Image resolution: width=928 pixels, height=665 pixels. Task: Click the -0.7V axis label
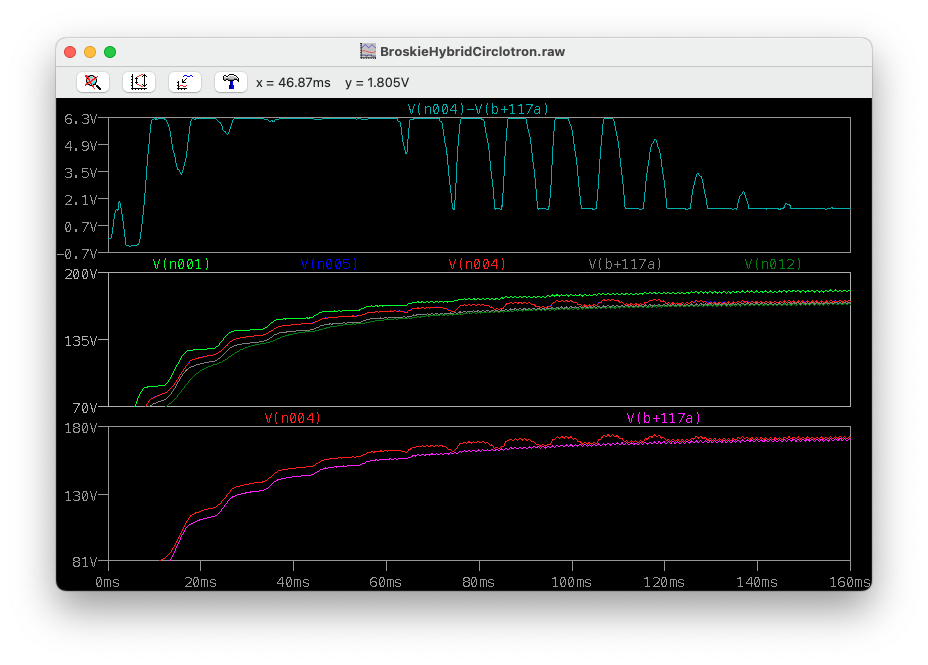tap(77, 254)
